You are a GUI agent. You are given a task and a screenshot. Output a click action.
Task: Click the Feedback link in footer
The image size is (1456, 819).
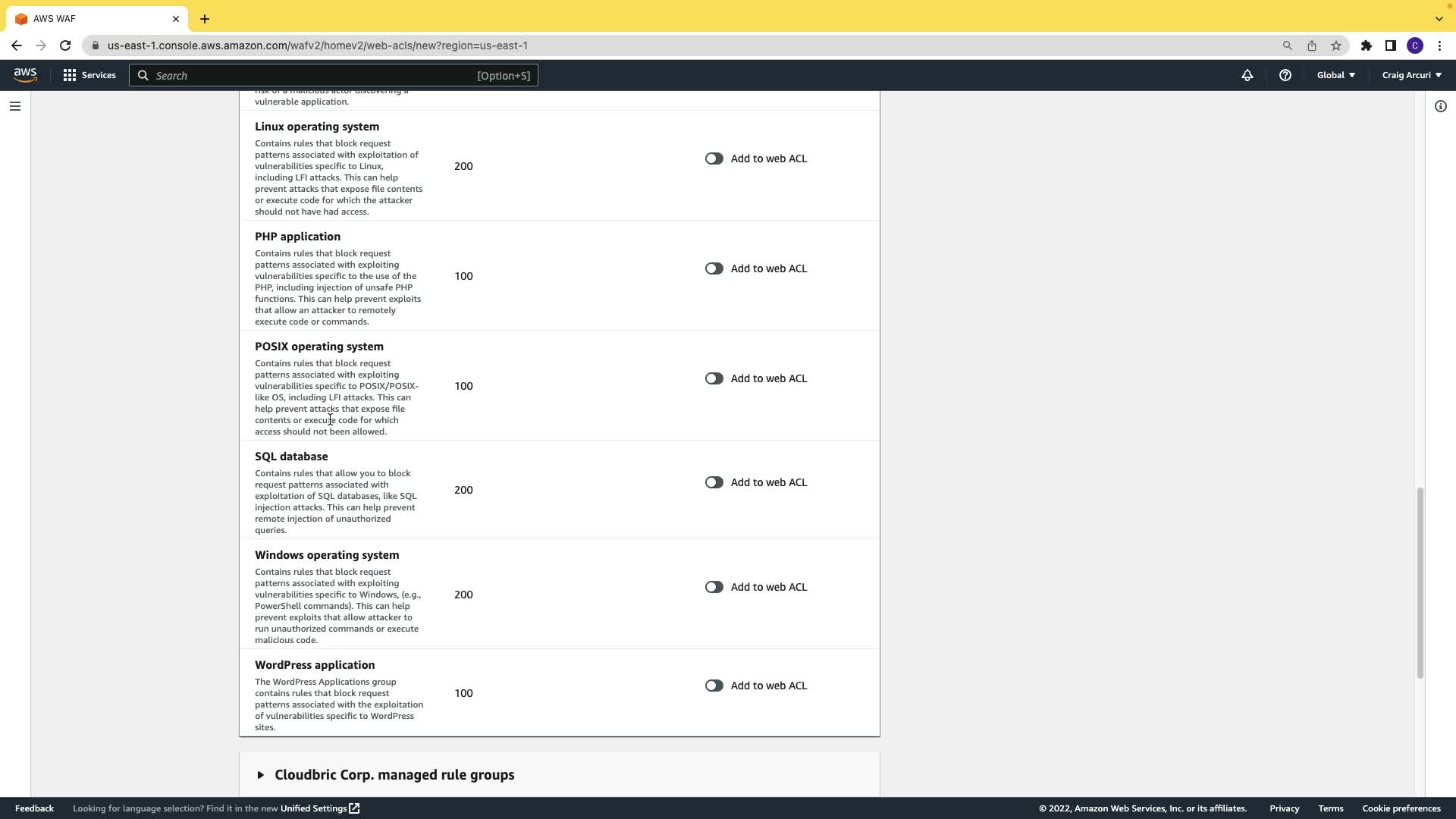point(34,808)
